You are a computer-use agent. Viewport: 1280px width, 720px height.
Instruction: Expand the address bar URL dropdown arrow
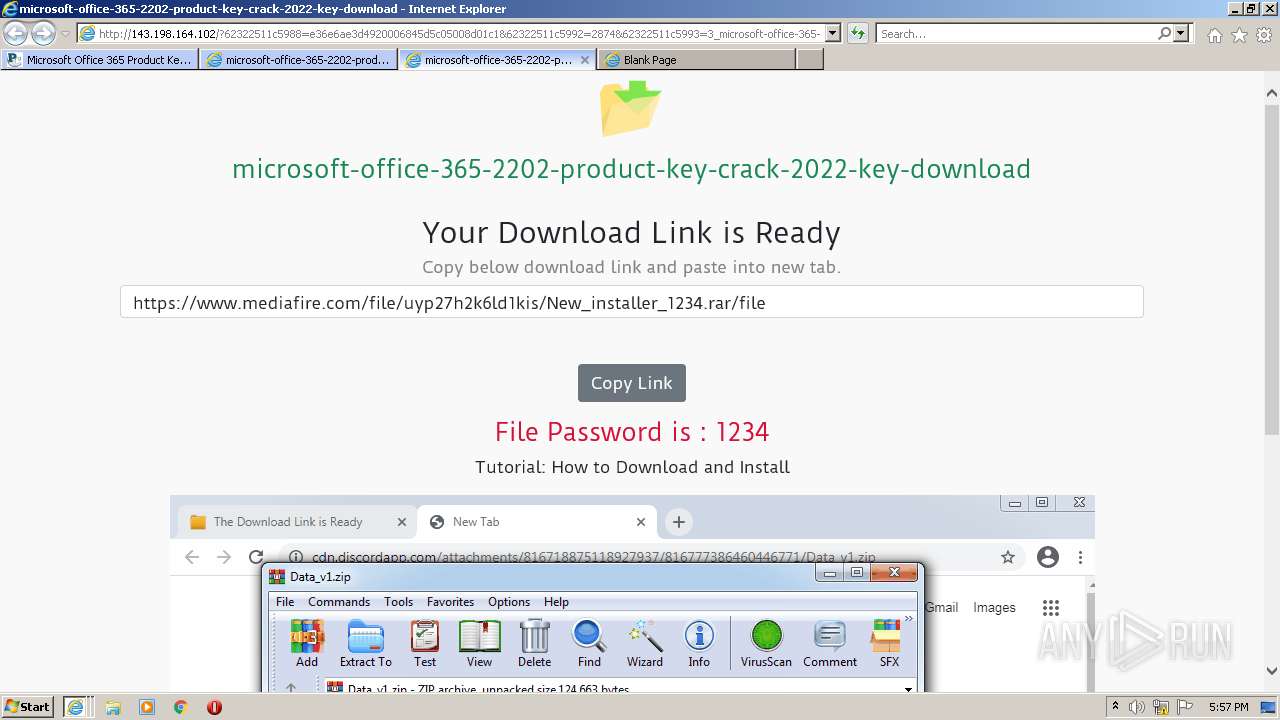(x=833, y=33)
